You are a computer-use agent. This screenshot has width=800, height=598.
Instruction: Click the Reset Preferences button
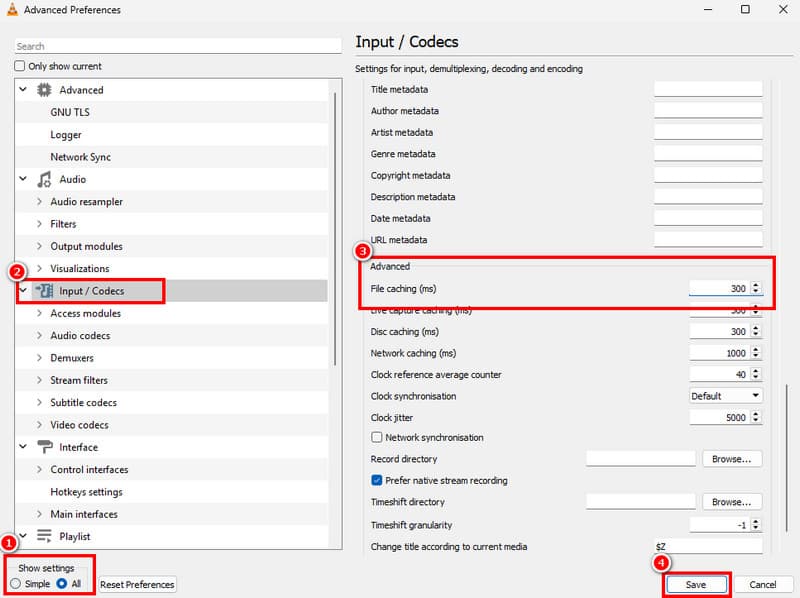(x=137, y=584)
